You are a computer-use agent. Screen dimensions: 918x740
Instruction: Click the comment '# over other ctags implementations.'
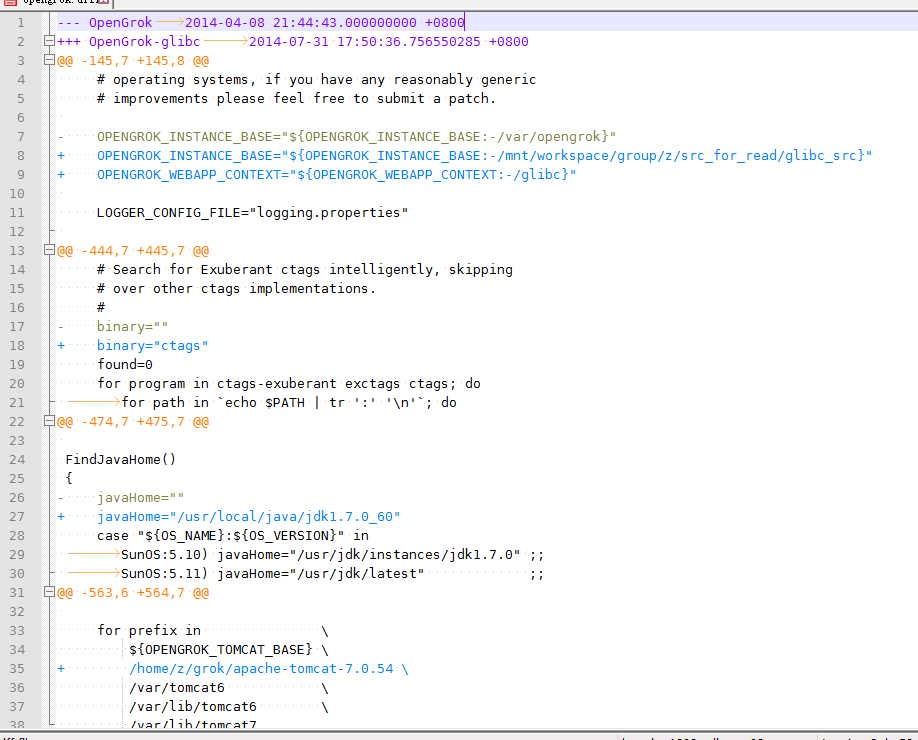236,289
